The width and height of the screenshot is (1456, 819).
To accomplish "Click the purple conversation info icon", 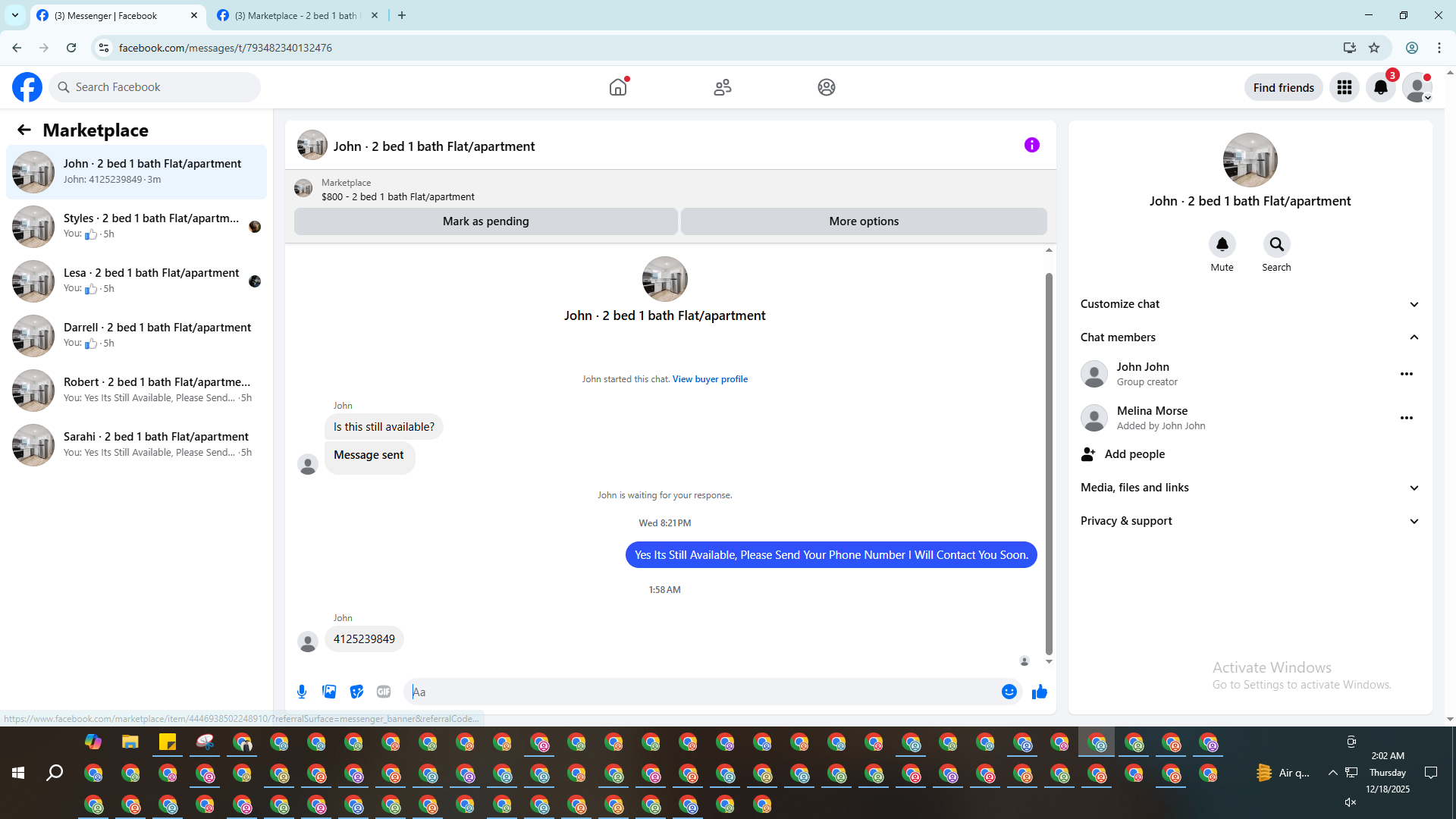I will coord(1031,145).
